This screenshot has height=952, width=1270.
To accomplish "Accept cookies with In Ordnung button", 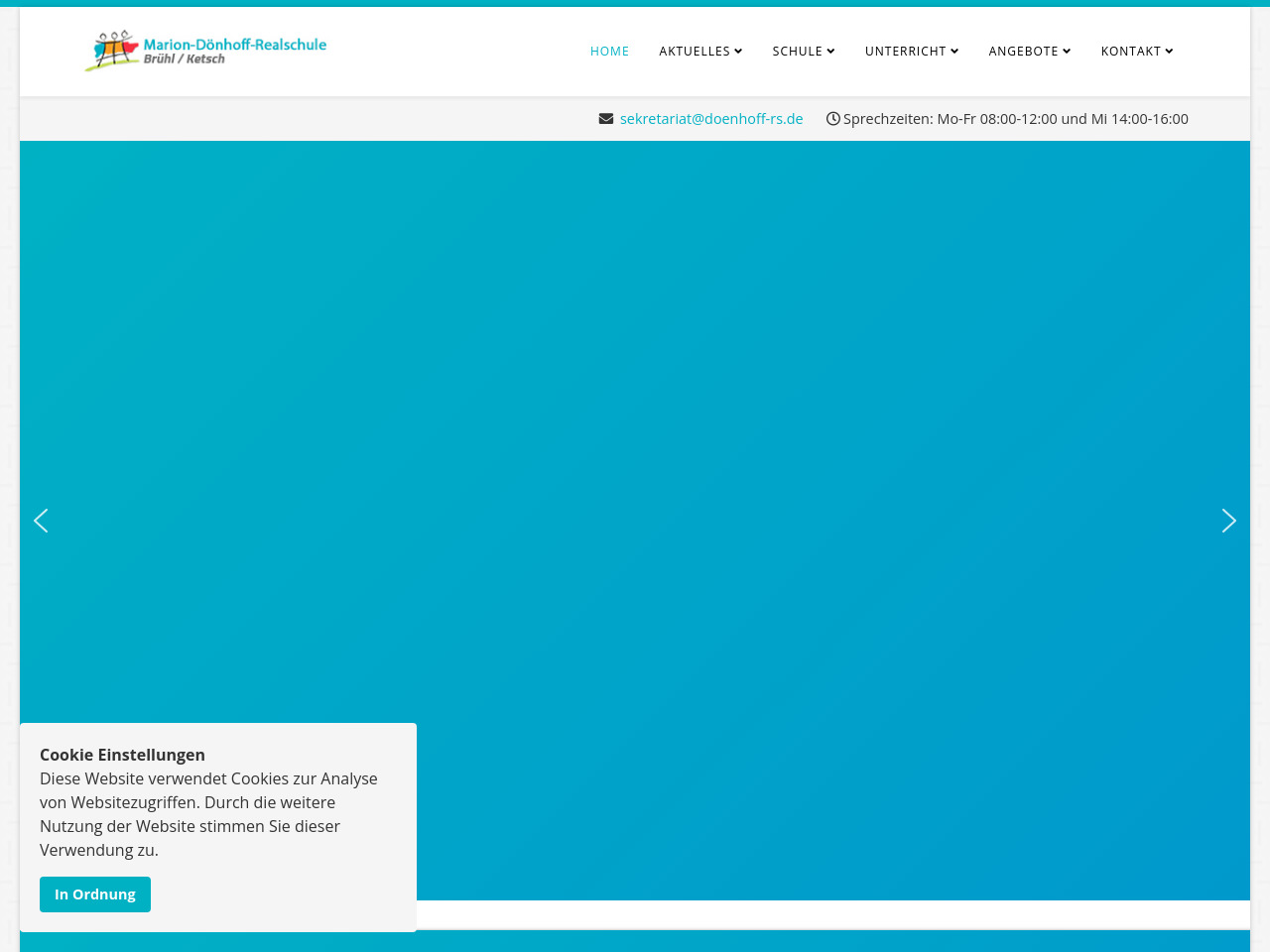I will pos(95,894).
